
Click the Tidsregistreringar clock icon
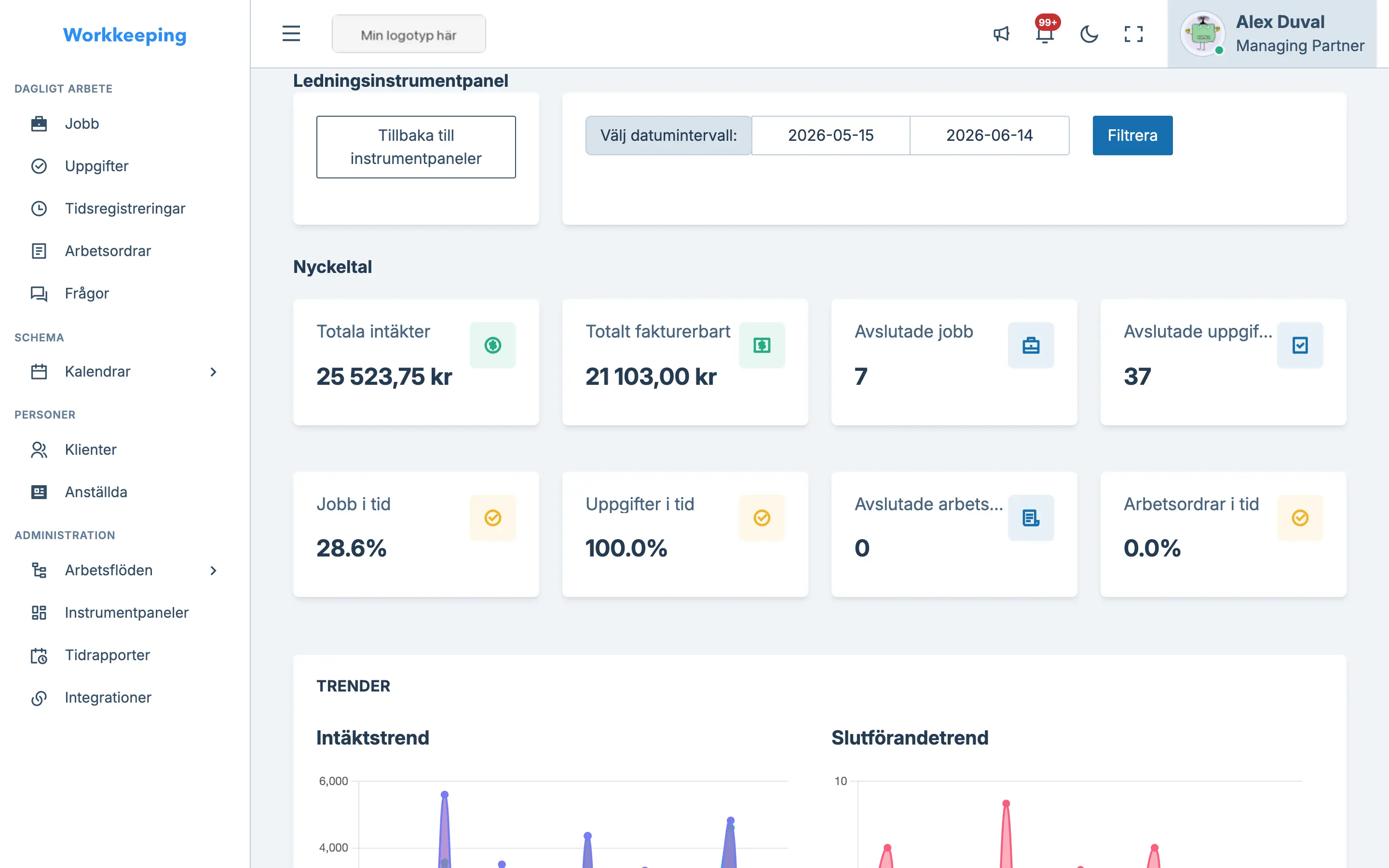39,208
